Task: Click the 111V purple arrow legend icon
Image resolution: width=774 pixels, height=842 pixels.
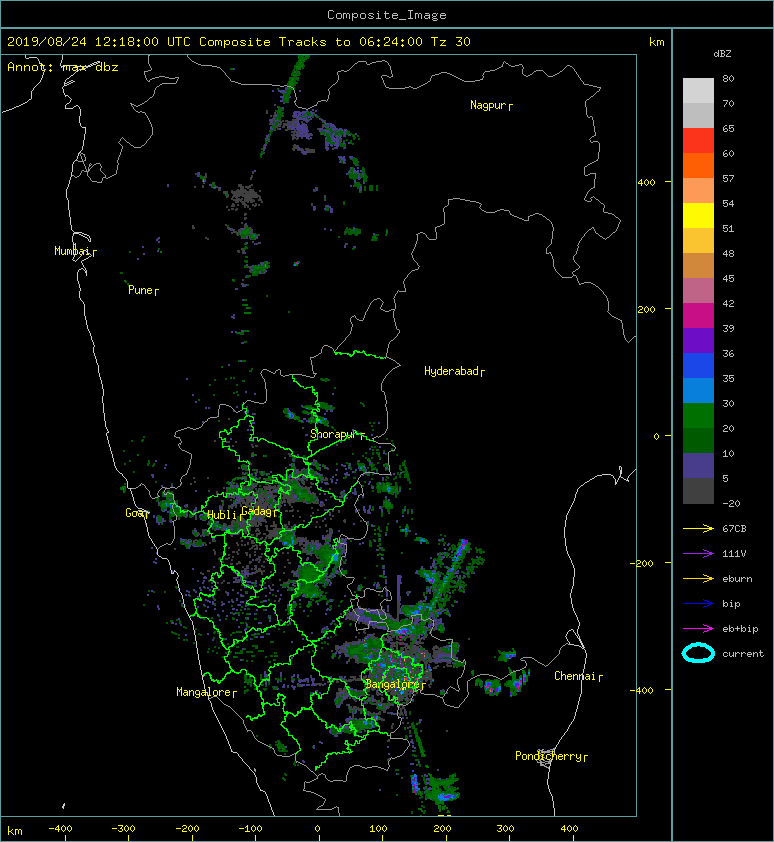Action: point(698,554)
